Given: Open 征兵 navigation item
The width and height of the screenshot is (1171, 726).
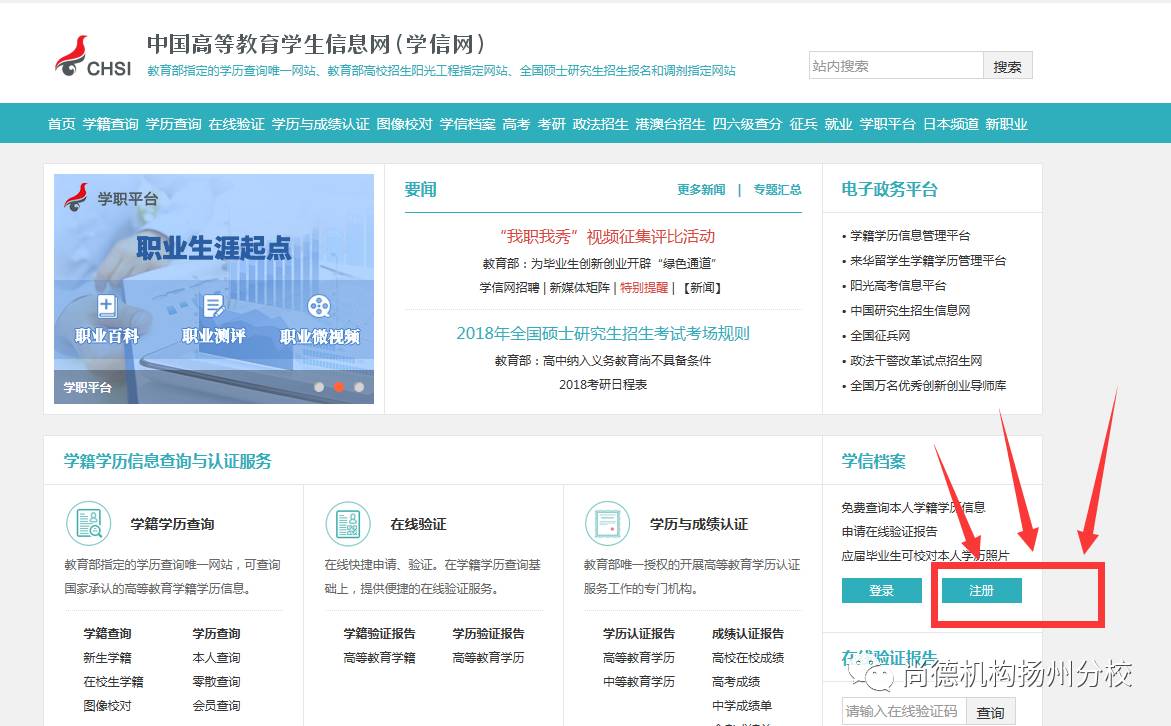Looking at the screenshot, I should [x=804, y=124].
